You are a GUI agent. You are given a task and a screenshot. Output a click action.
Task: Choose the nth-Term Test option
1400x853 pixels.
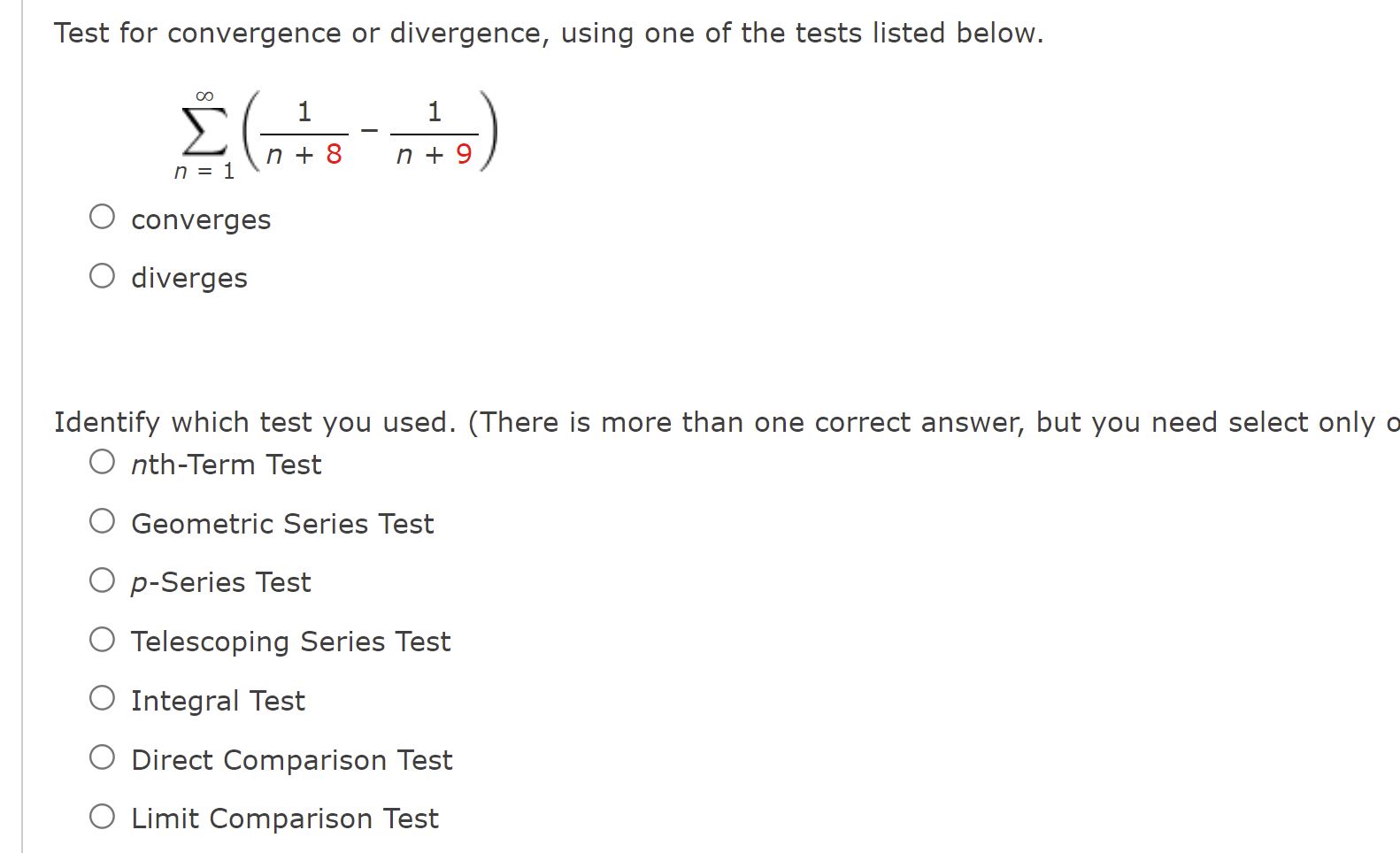click(x=102, y=461)
